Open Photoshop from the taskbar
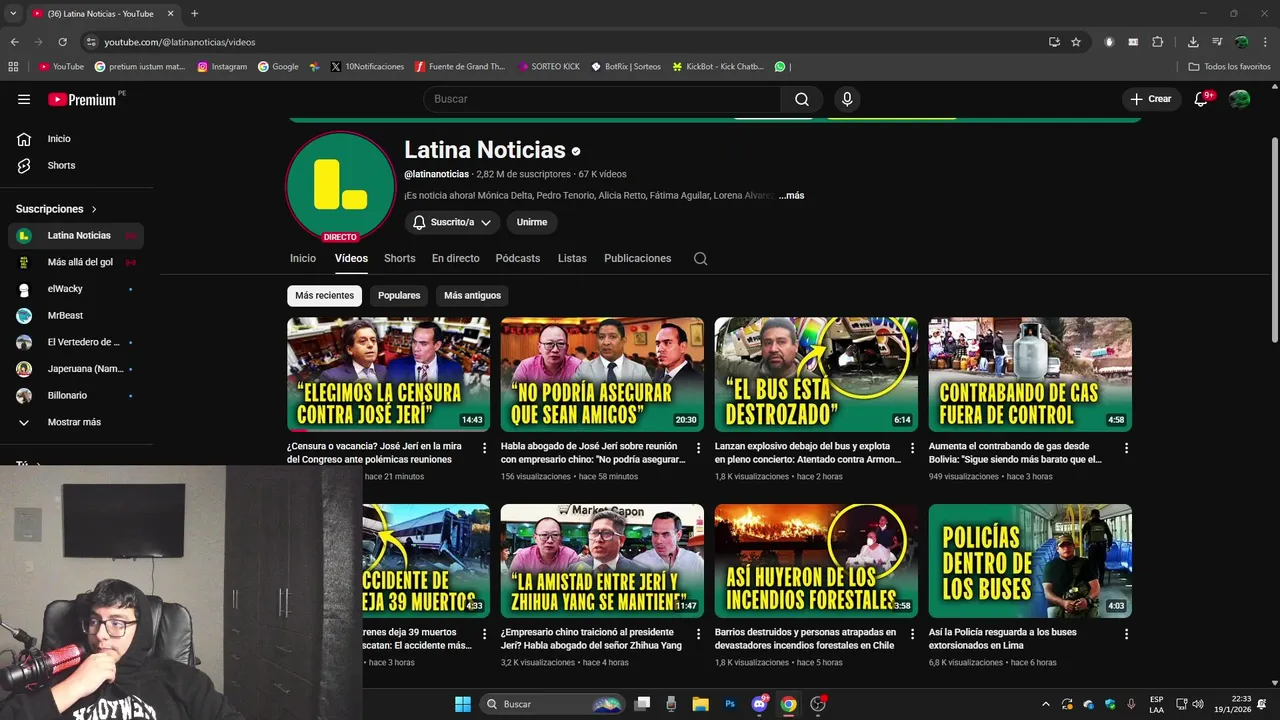Viewport: 1280px width, 720px height. pyautogui.click(x=730, y=704)
